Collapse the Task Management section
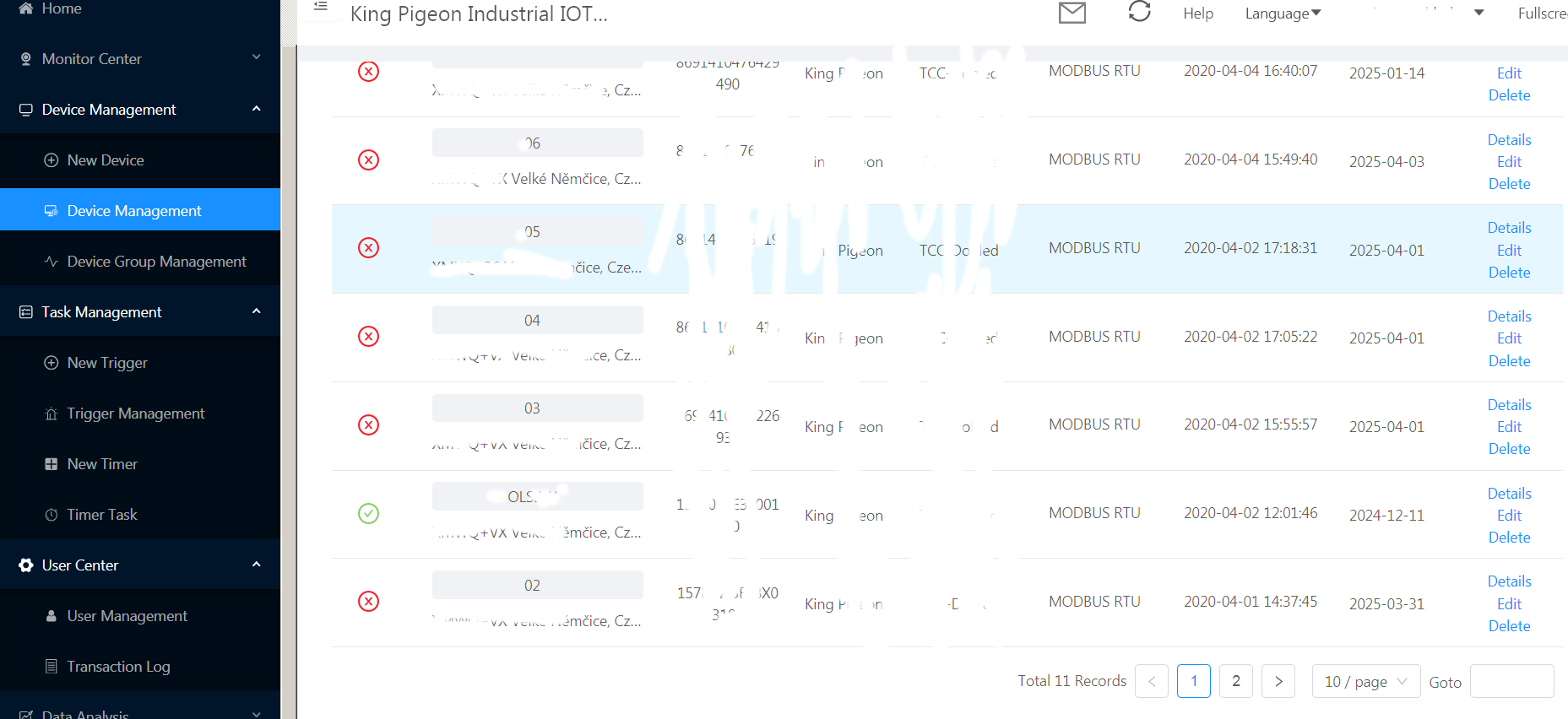The width and height of the screenshot is (1568, 719). [x=140, y=312]
